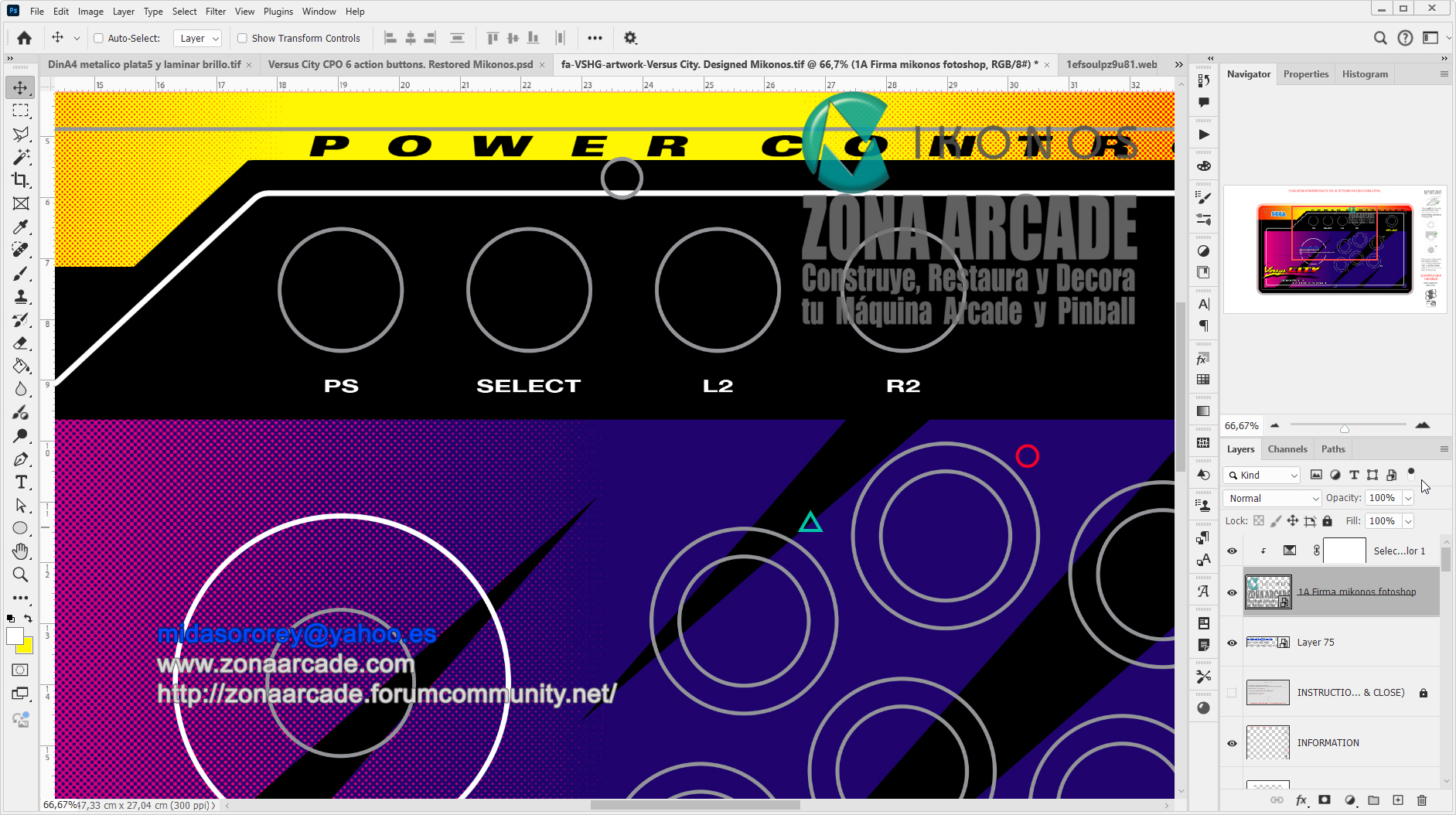Switch to the Channels tab

[x=1287, y=449]
